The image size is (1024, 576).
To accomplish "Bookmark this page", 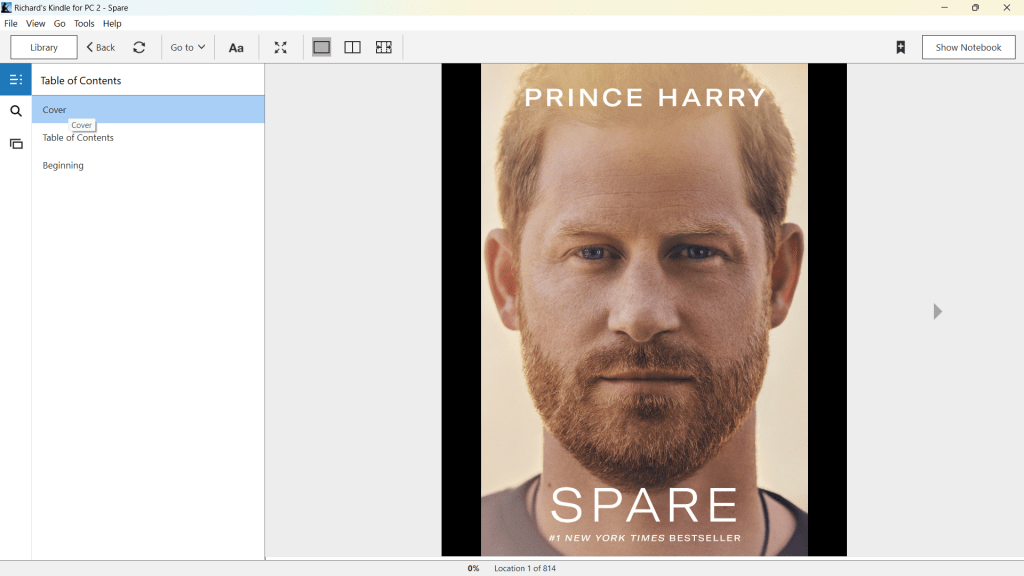I will point(900,47).
